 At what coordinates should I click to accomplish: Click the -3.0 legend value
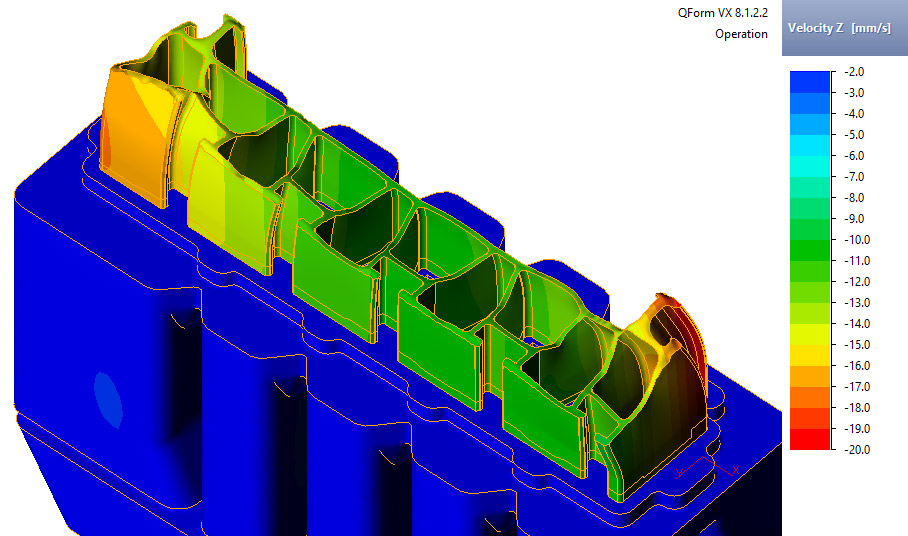tap(854, 93)
